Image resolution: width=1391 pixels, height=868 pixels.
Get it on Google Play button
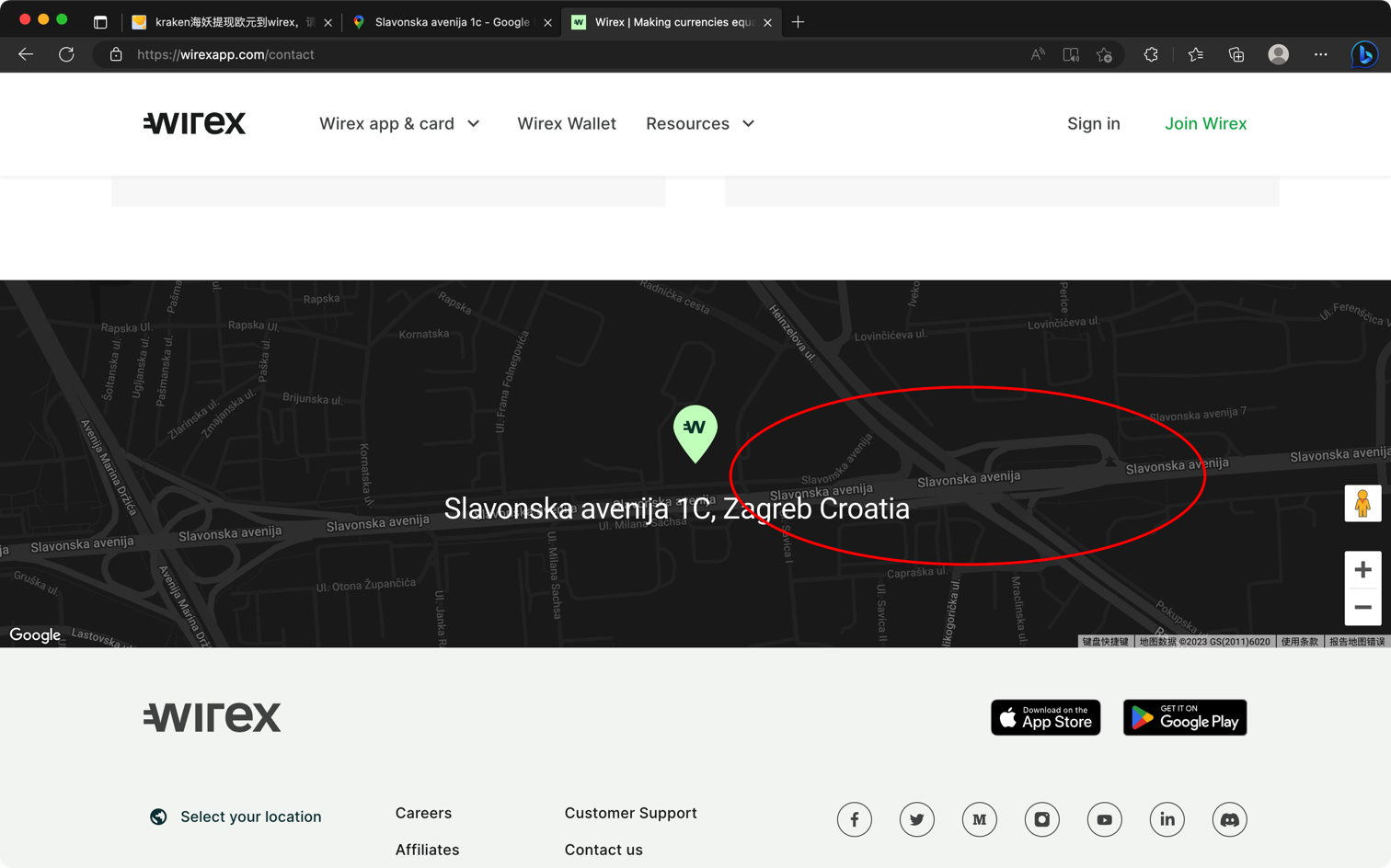coord(1185,717)
